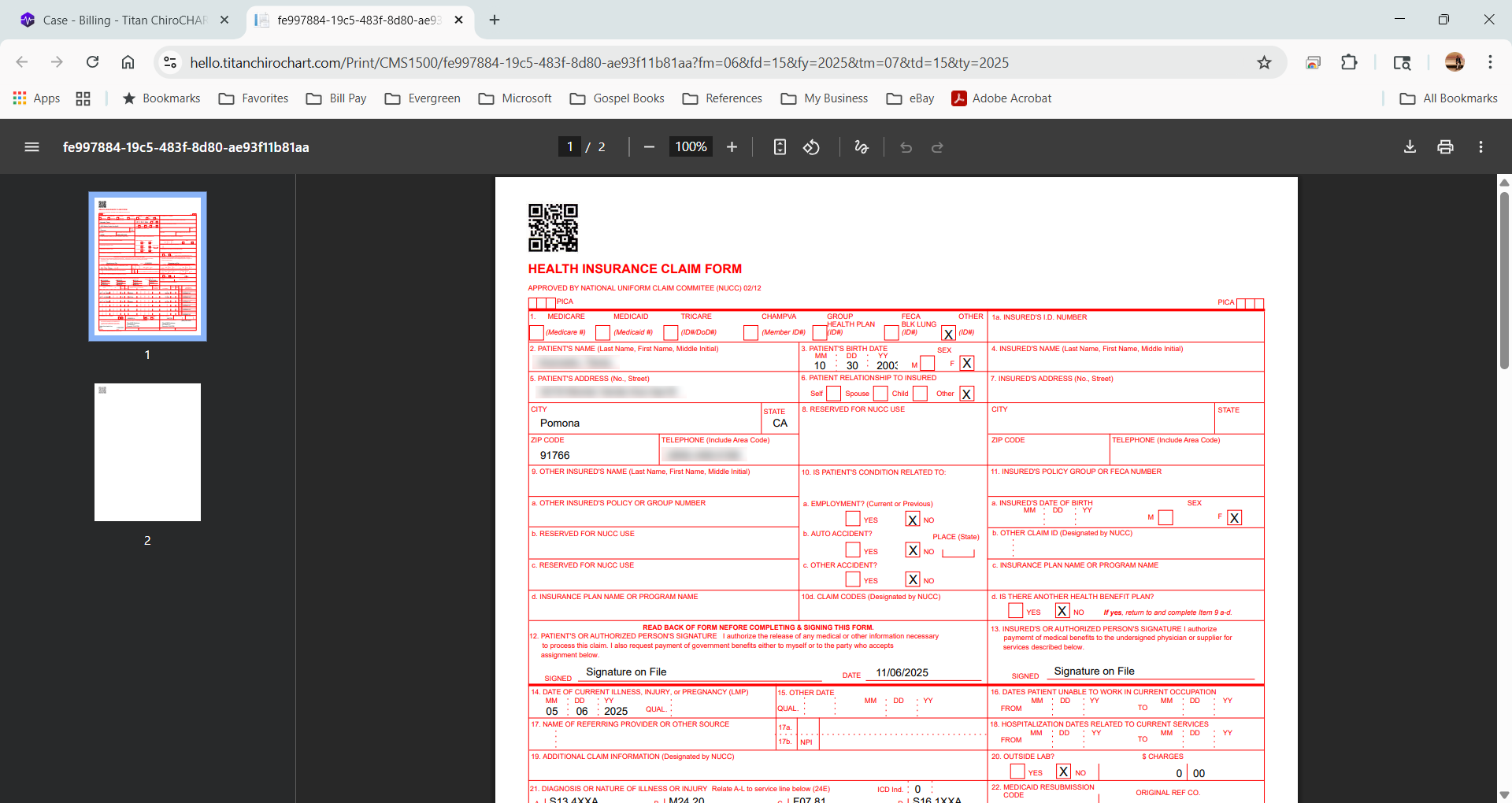Select page 2 thumbnail
The image size is (1512, 803).
tap(147, 452)
